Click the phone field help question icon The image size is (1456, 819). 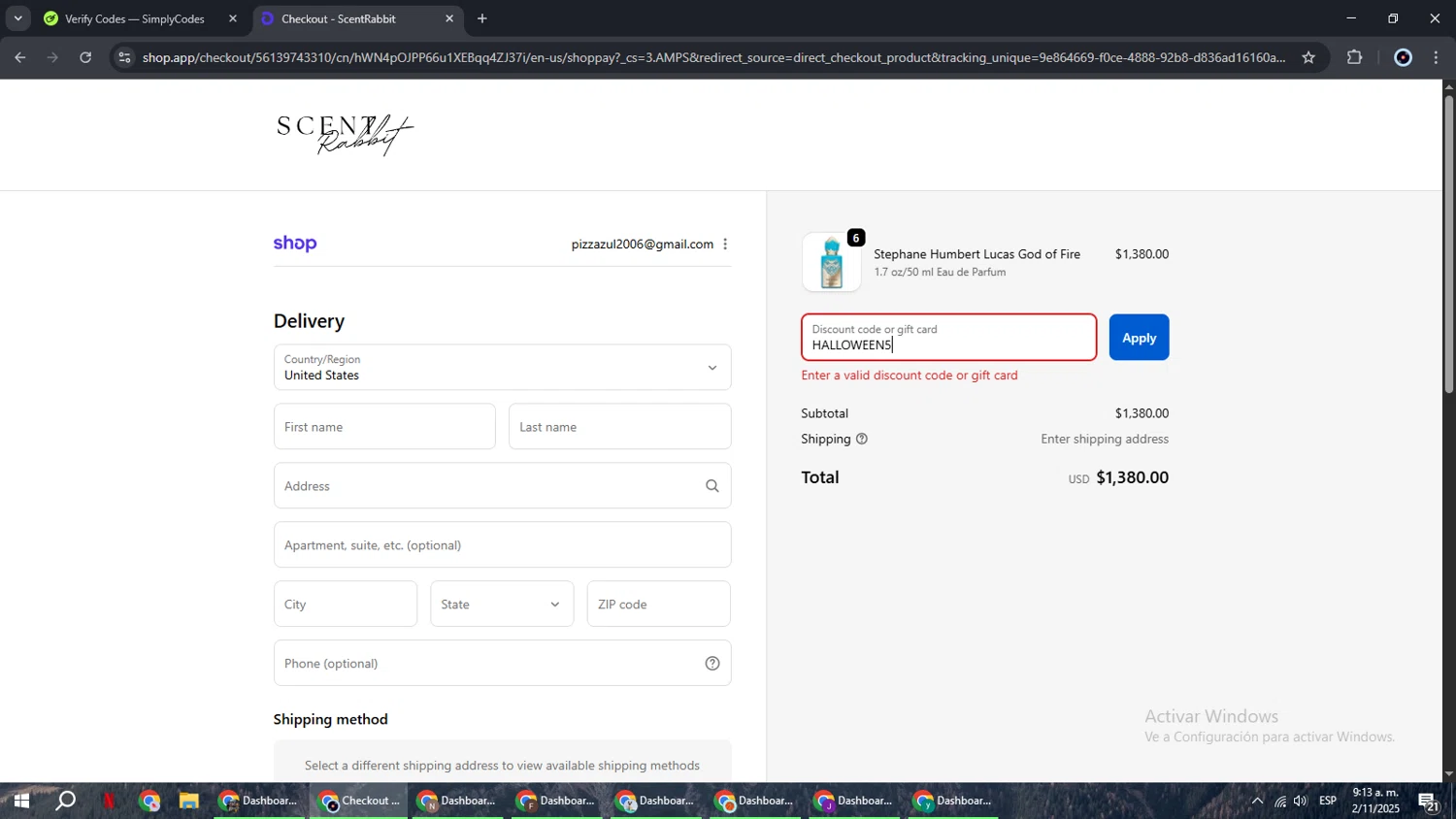point(712,664)
